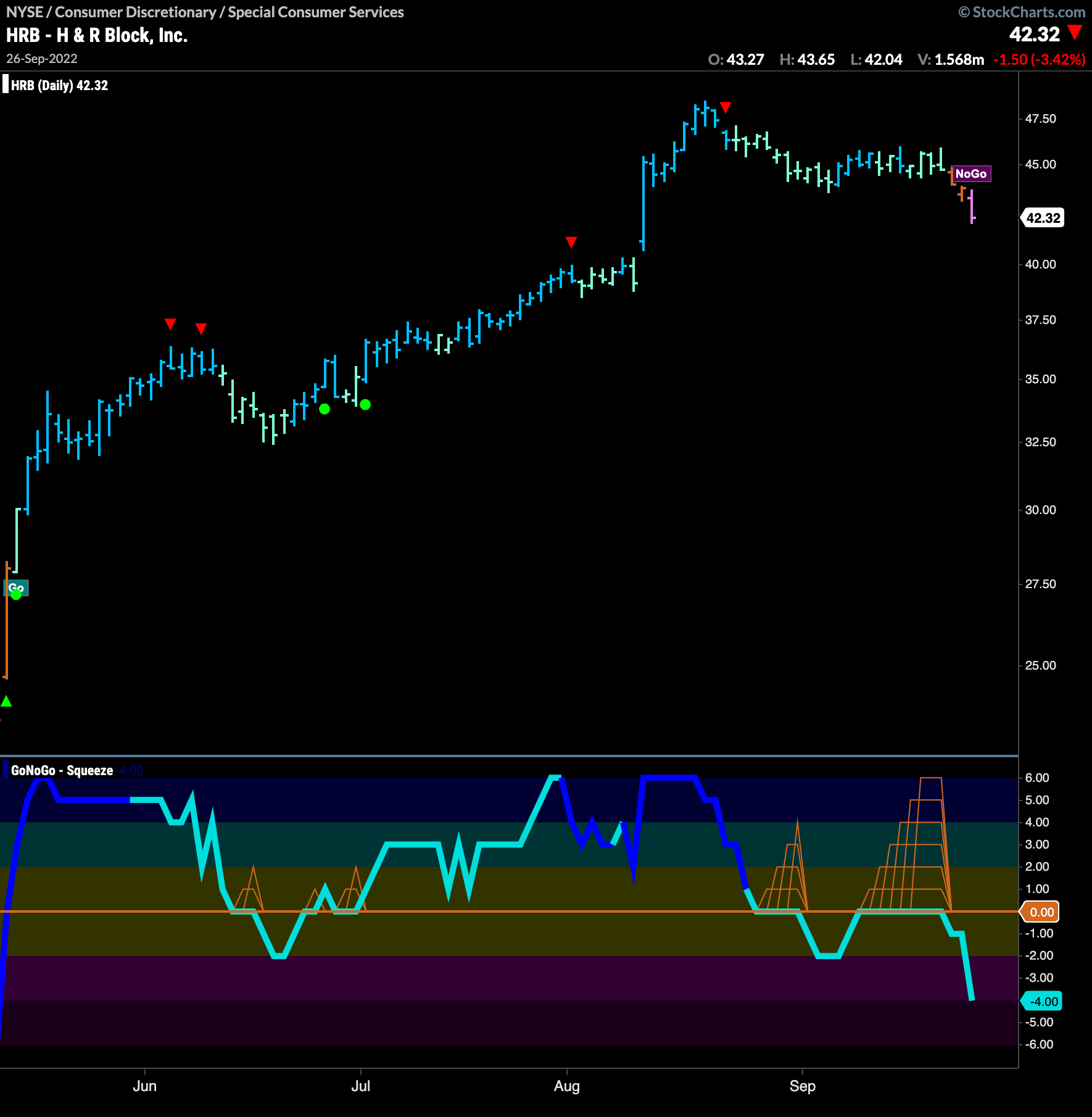Click the 47.50 price axis label

pyautogui.click(x=1041, y=118)
